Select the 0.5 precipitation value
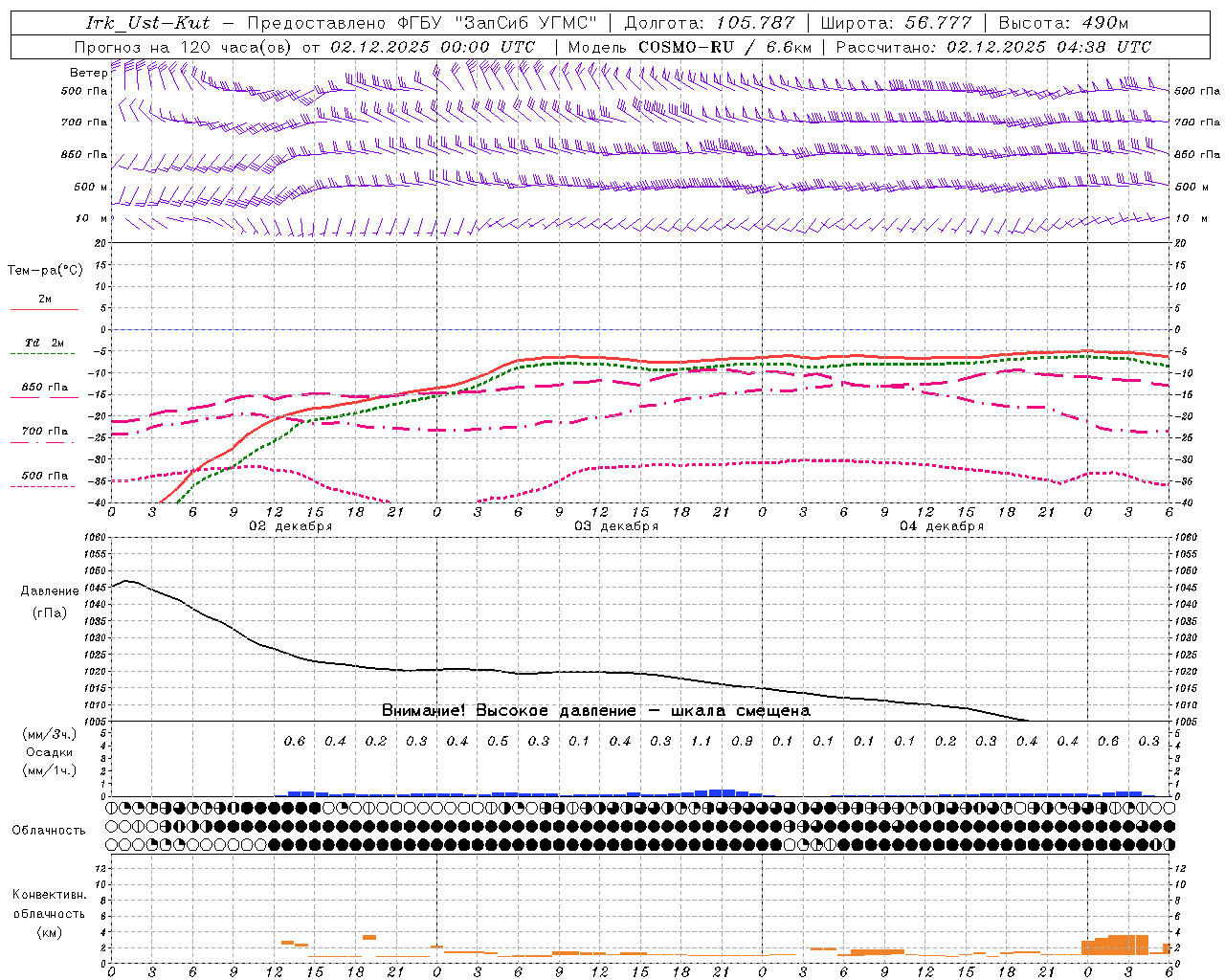Image resolution: width=1225 pixels, height=980 pixels. [x=498, y=742]
